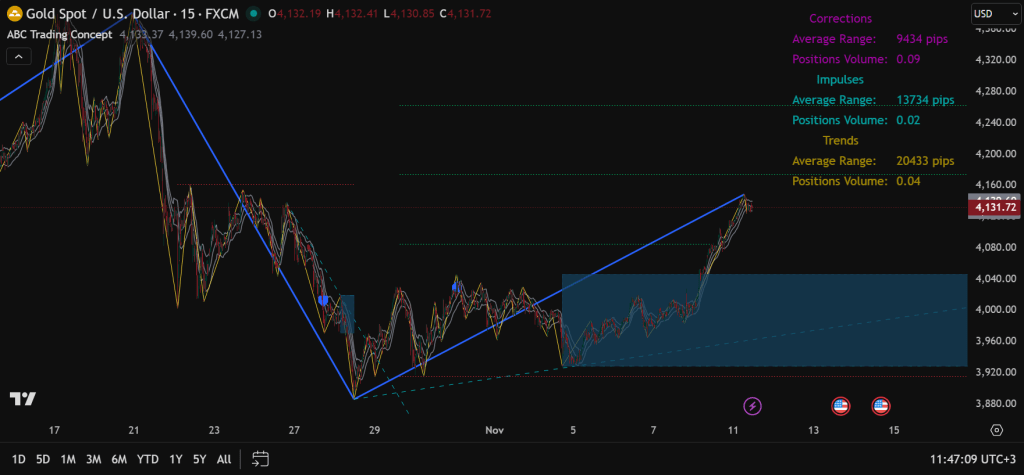Click the ABC Trading Concept indicator title
This screenshot has height=475, width=1024.
[58, 34]
